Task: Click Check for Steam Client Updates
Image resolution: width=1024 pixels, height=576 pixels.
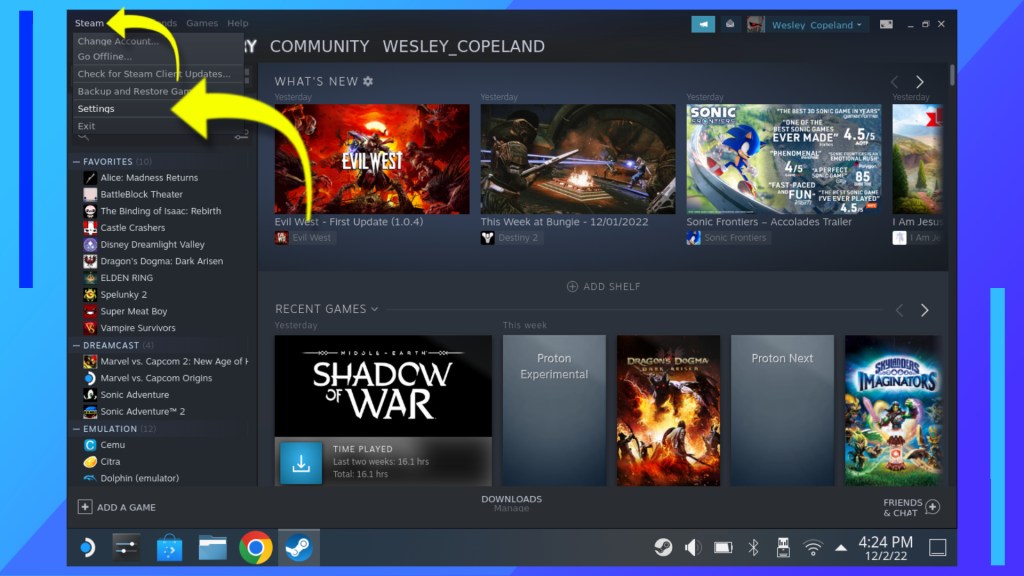Action: coord(153,74)
